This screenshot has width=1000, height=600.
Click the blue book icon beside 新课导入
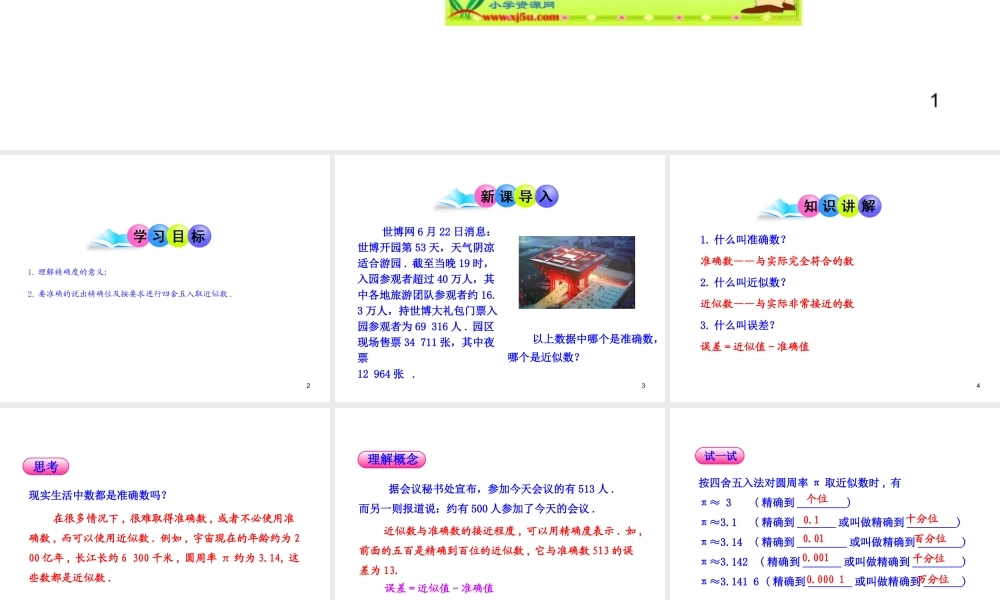coord(453,196)
